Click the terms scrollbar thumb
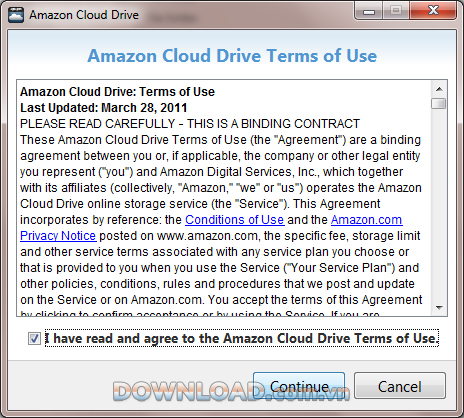The width and height of the screenshot is (464, 418). pos(438,103)
